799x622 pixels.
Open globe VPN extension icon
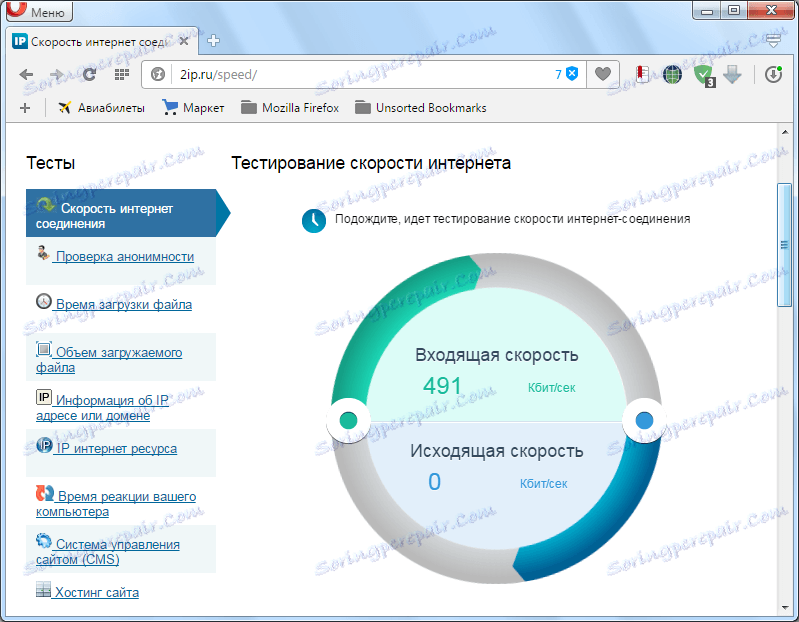coord(672,74)
